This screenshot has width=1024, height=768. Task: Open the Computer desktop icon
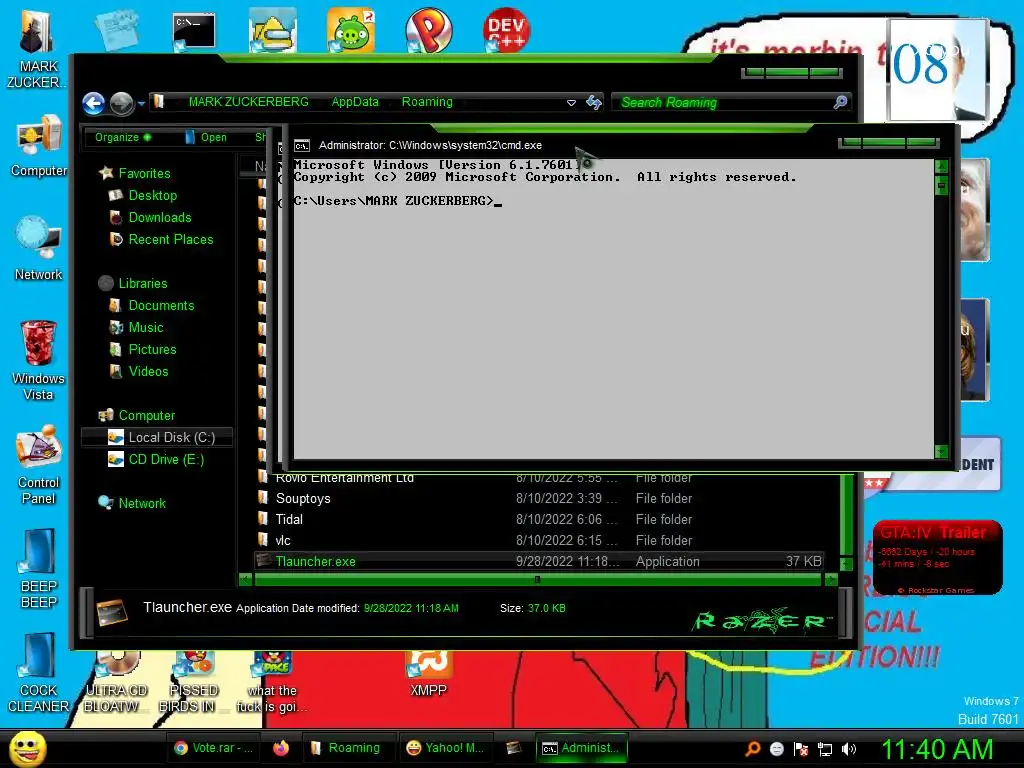click(39, 145)
